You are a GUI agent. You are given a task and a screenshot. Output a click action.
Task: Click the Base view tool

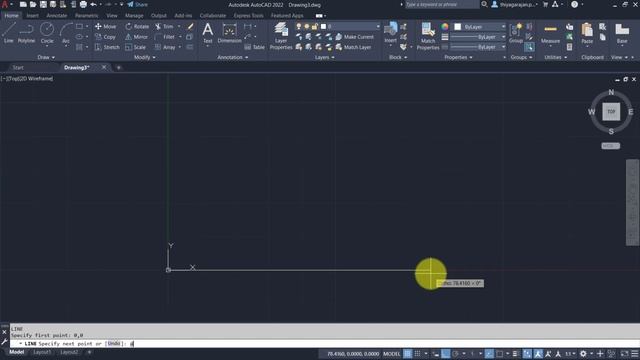[x=622, y=33]
